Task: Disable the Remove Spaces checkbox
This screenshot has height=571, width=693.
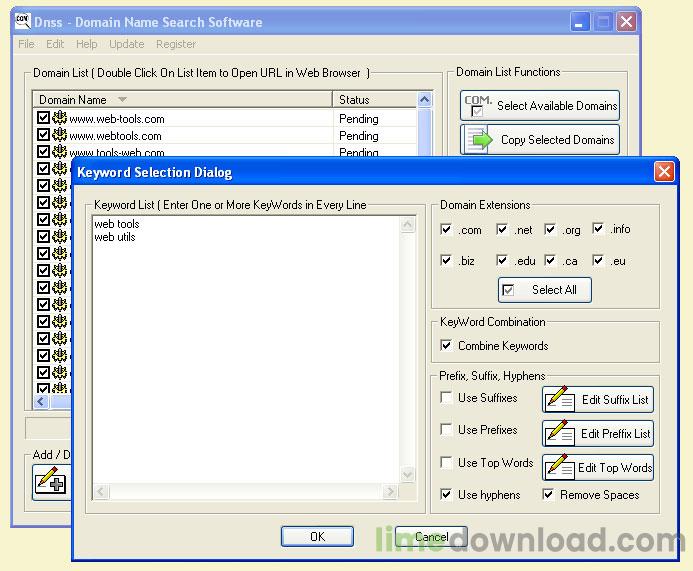Action: 548,495
